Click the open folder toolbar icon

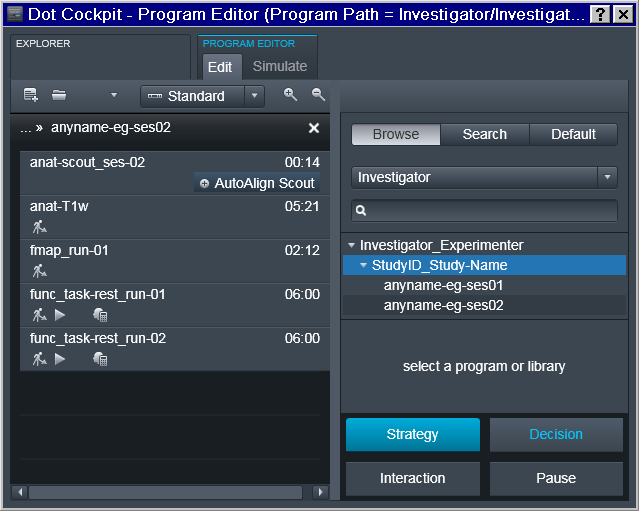click(x=59, y=95)
